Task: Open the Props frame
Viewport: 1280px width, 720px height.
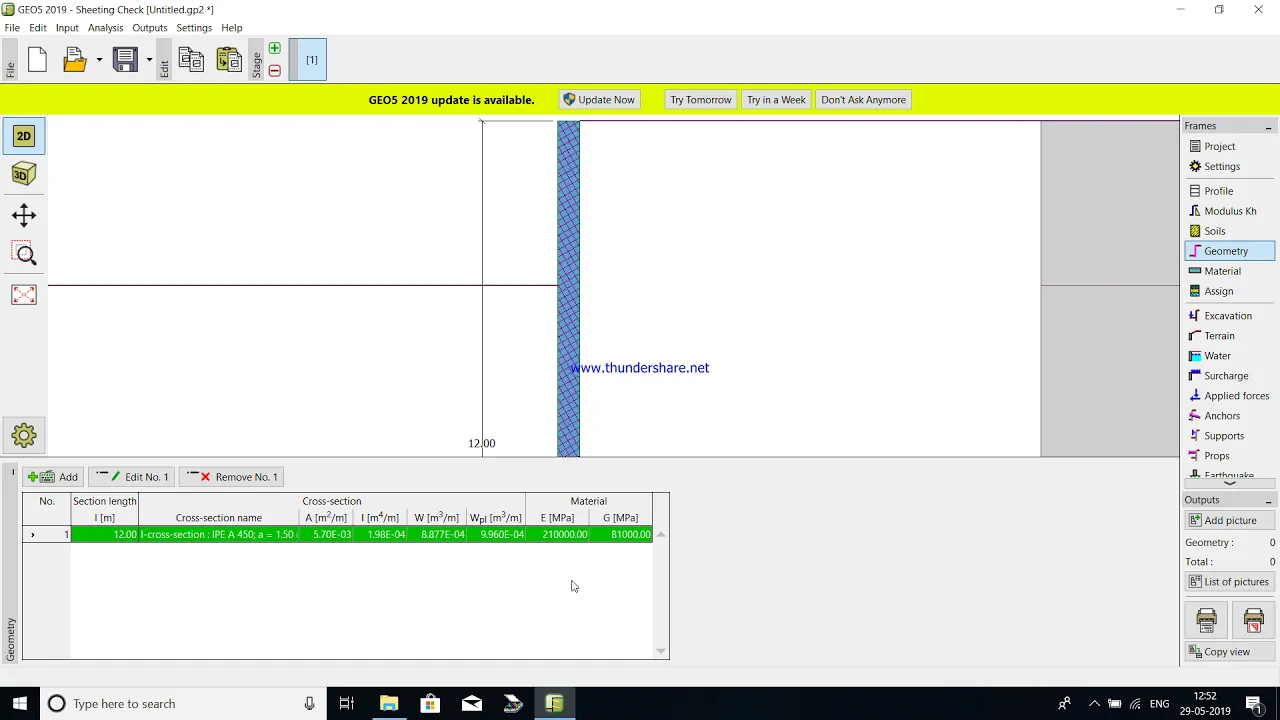Action: coord(1230,456)
